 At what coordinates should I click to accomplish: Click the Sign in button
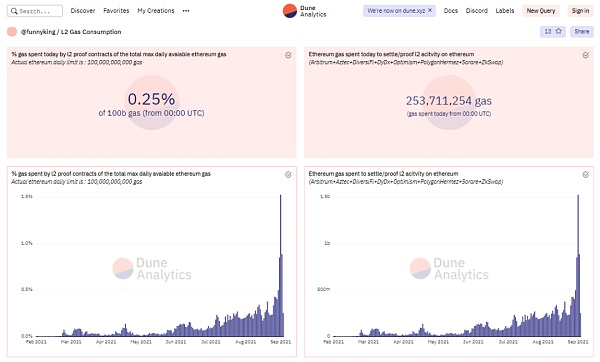pos(580,11)
